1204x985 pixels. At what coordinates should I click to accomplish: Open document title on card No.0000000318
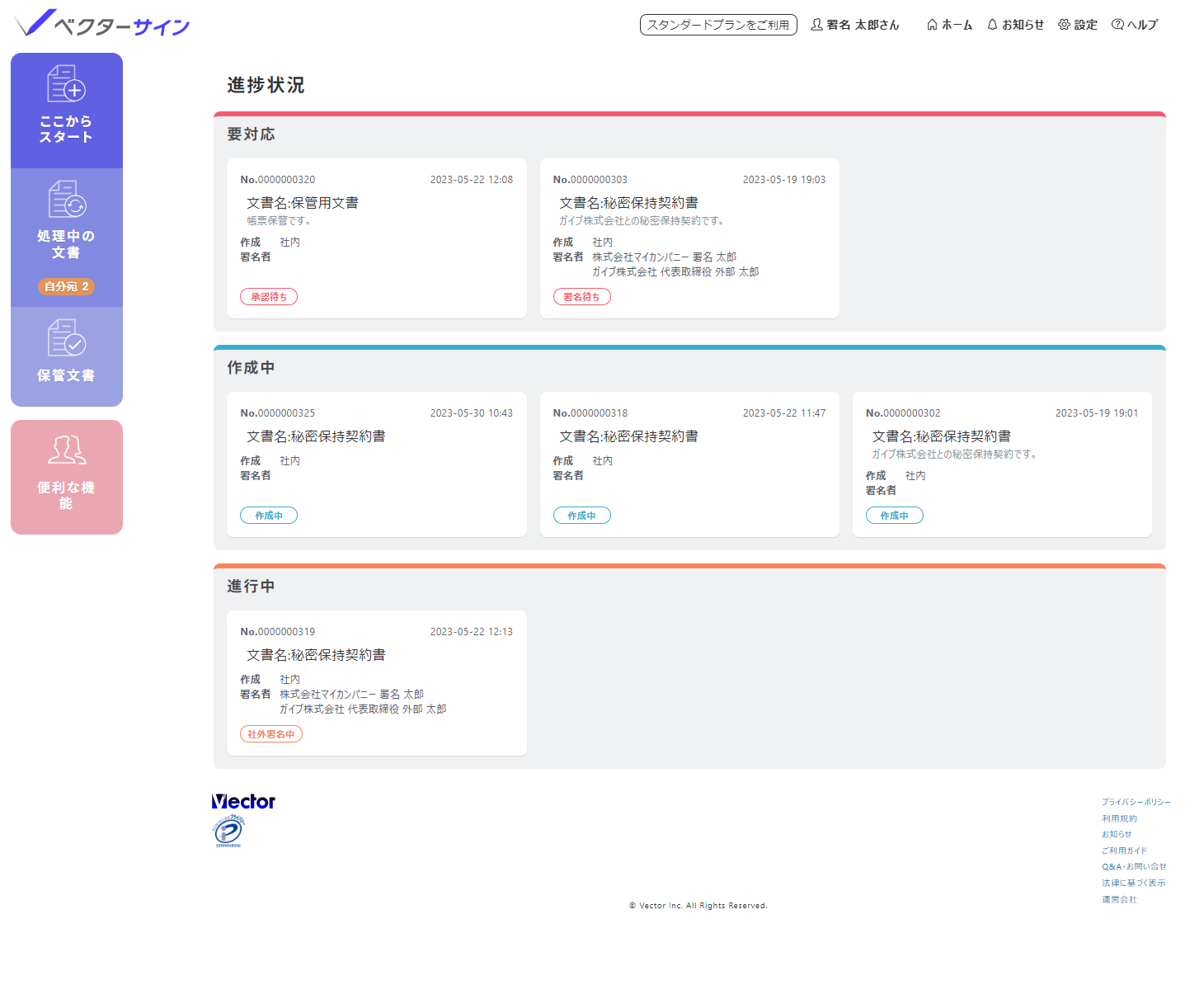click(628, 436)
